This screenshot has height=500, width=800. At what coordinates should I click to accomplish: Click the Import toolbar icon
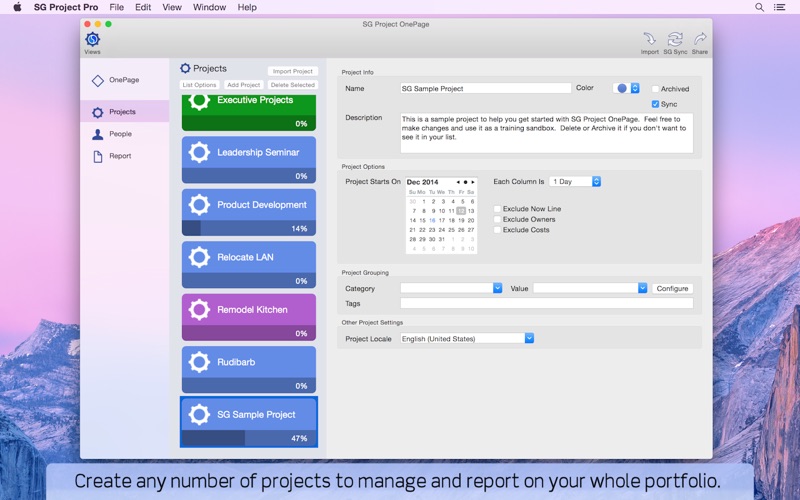tap(649, 40)
